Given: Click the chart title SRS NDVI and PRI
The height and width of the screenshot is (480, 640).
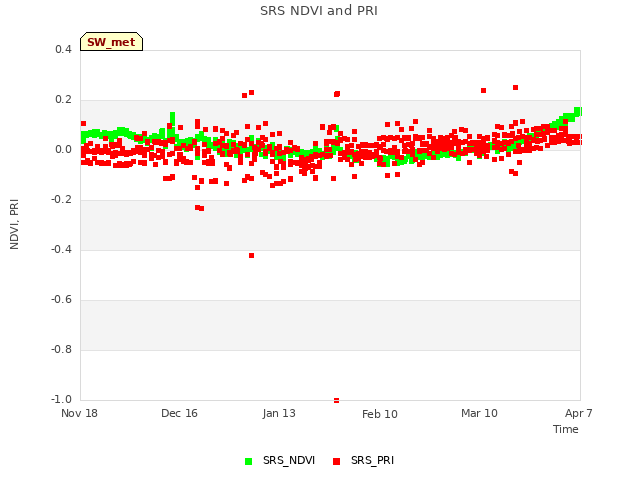Looking at the screenshot, I should pos(319,11).
